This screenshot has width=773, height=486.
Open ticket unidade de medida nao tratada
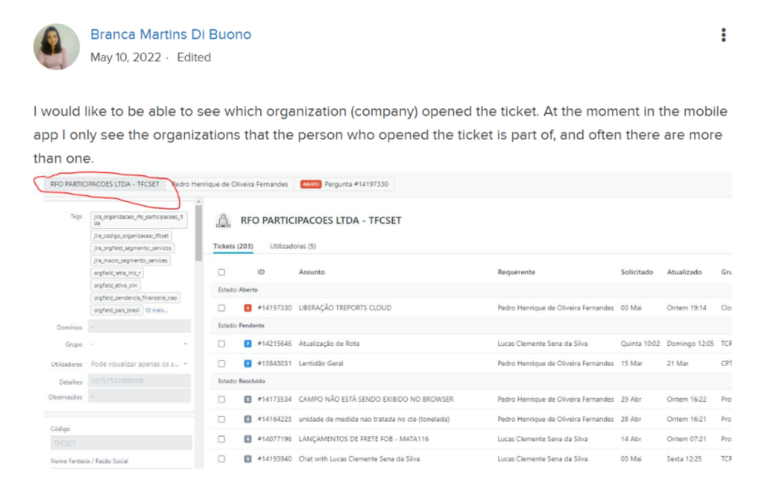tap(374, 419)
